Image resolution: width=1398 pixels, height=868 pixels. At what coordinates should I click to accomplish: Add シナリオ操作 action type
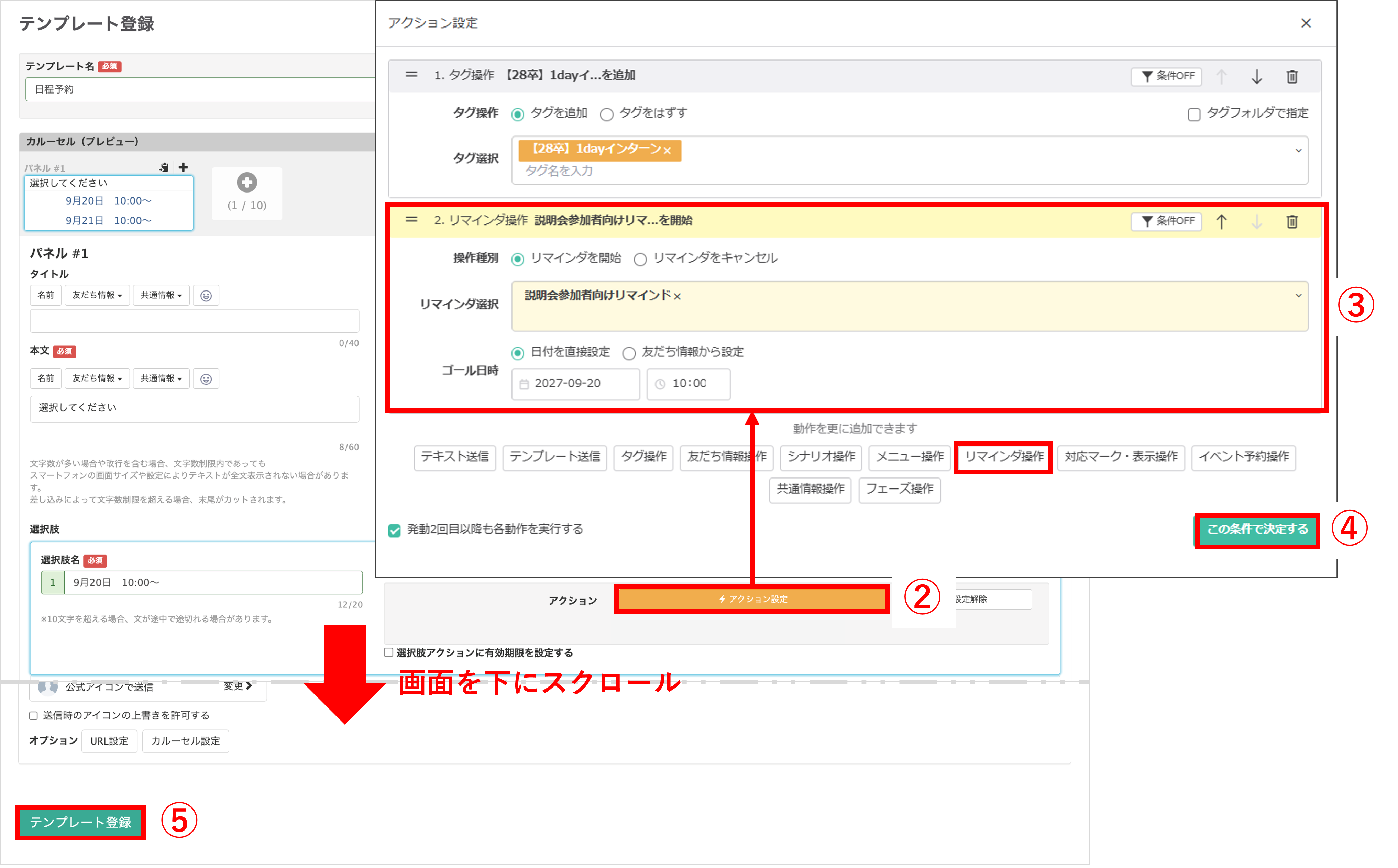point(821,457)
